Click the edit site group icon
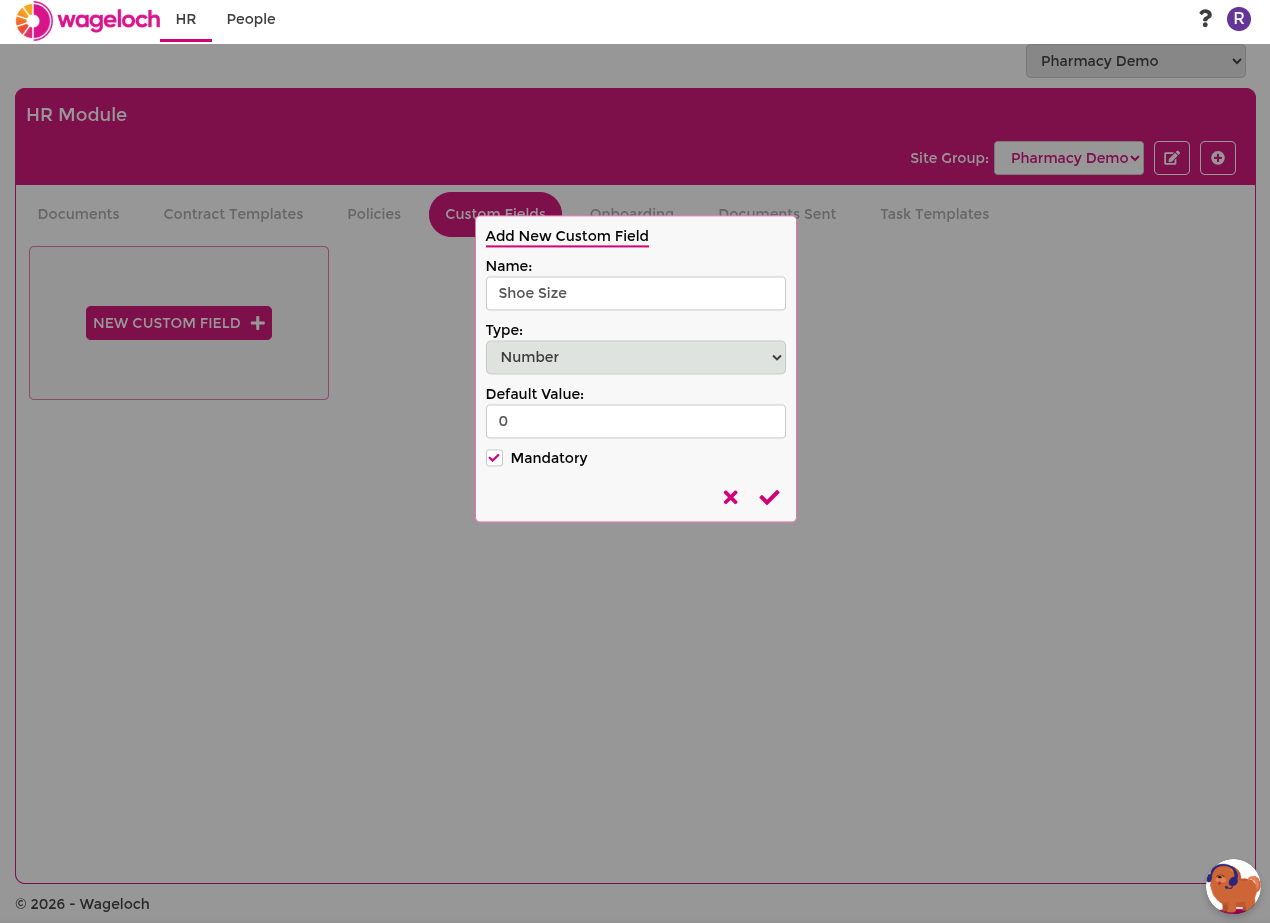This screenshot has height=923, width=1270. [x=1172, y=158]
